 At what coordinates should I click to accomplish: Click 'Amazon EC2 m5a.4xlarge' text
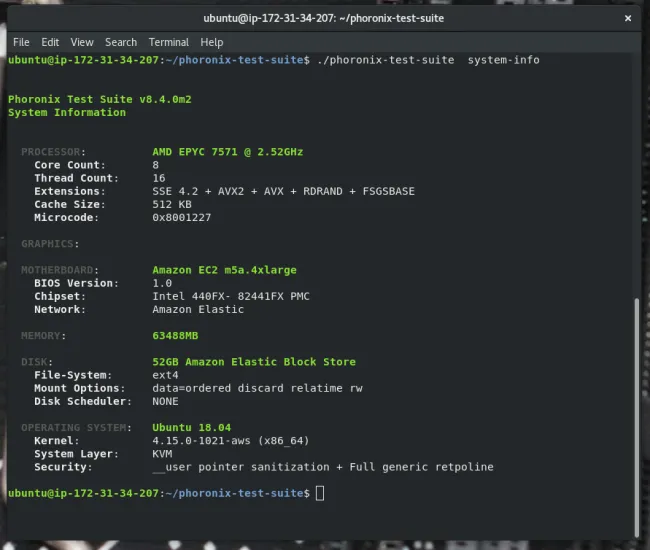[224, 270]
